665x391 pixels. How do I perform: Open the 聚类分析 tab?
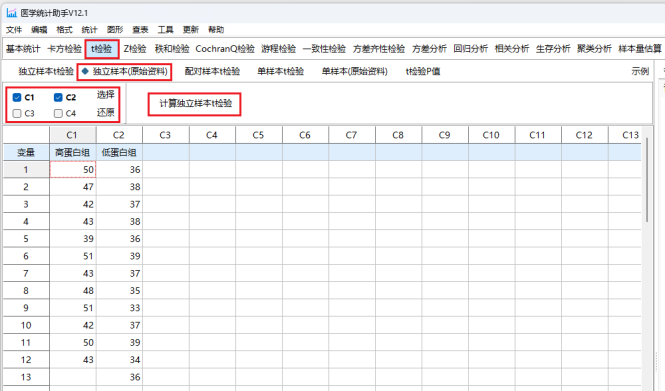[594, 49]
